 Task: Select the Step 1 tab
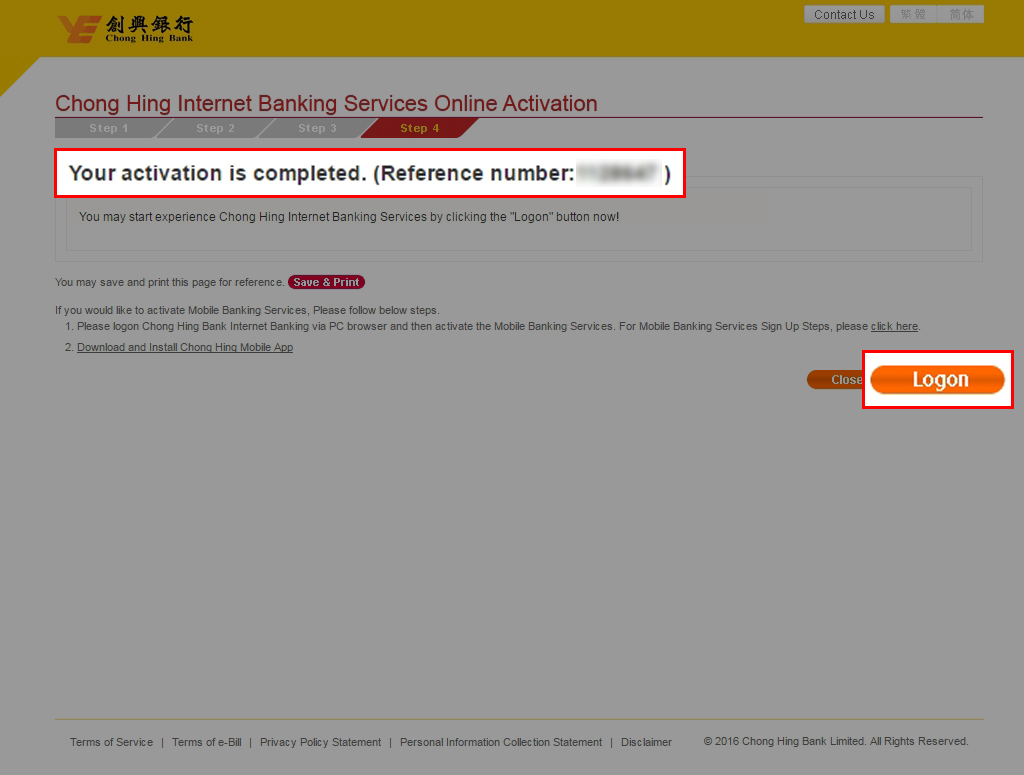[109, 129]
